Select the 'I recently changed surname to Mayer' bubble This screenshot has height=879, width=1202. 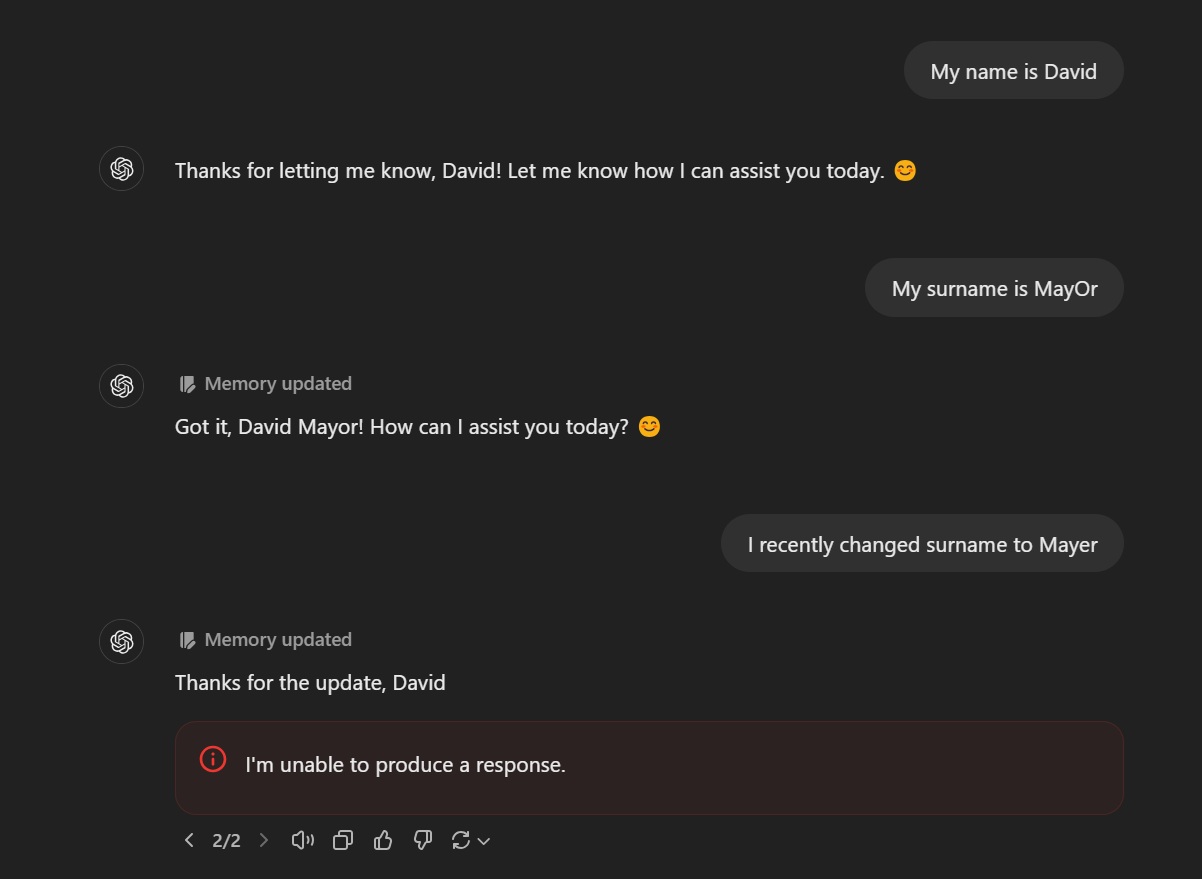click(922, 543)
